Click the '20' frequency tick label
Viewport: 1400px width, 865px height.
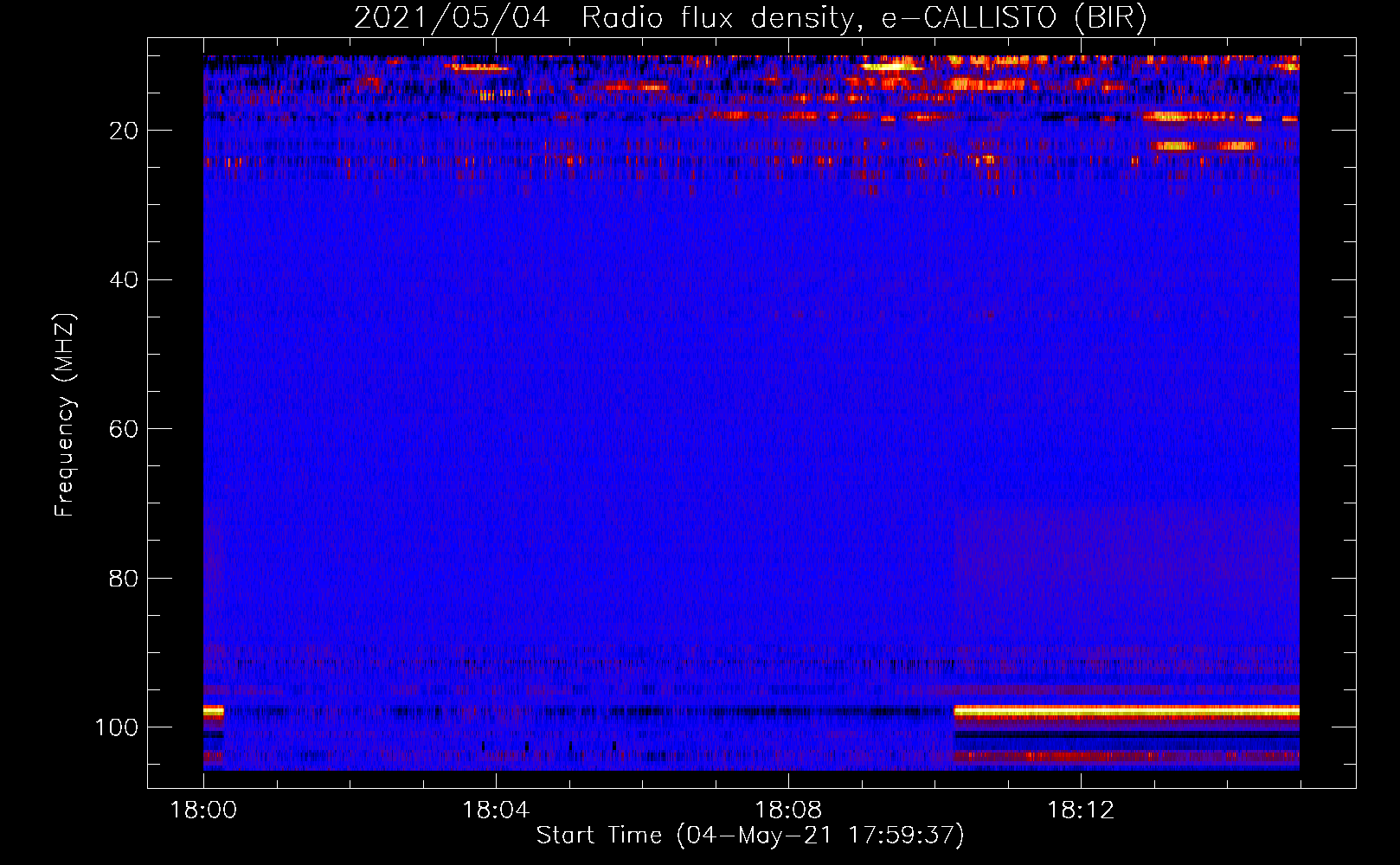[124, 131]
